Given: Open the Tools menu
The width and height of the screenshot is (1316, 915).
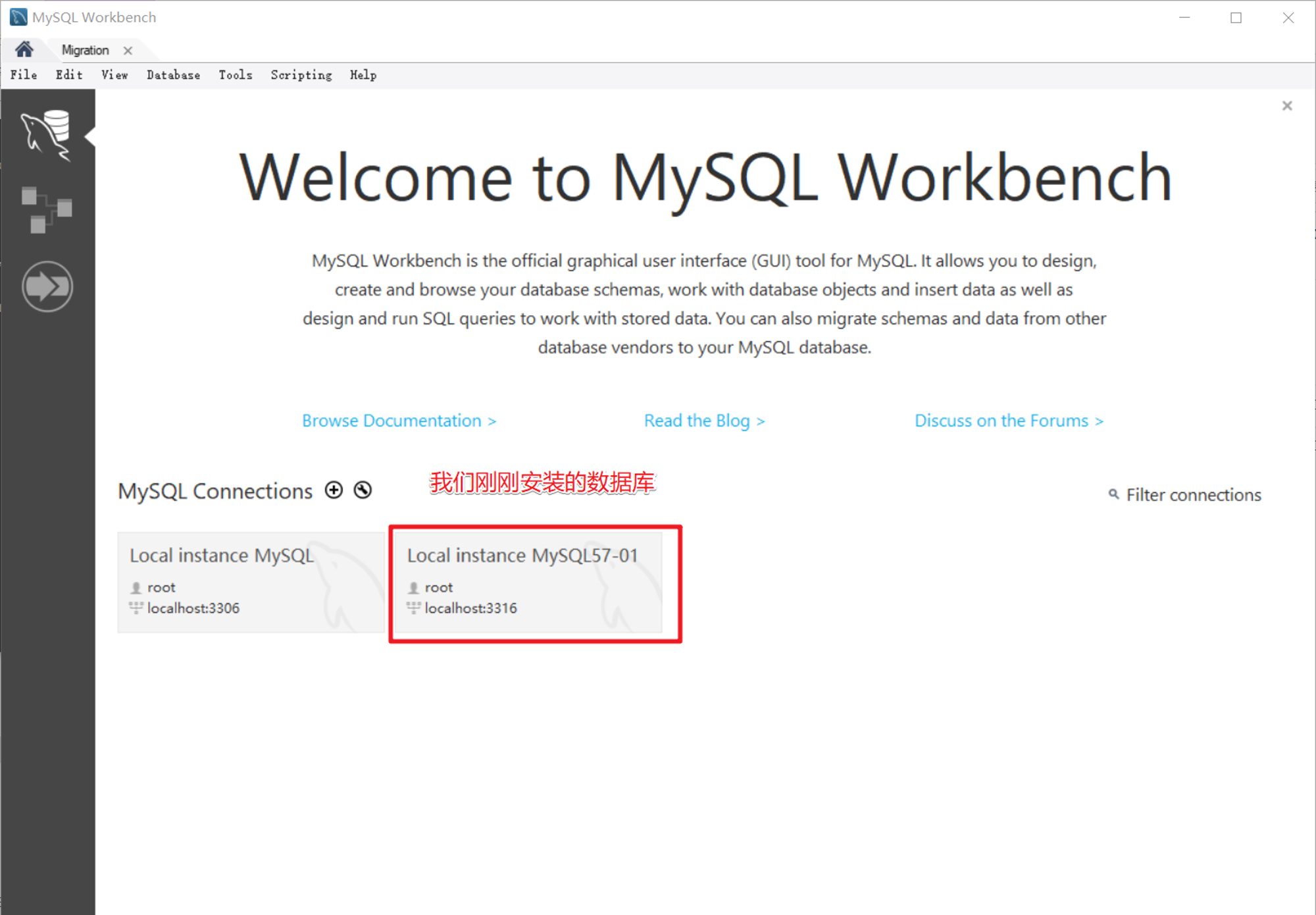Looking at the screenshot, I should pyautogui.click(x=236, y=75).
